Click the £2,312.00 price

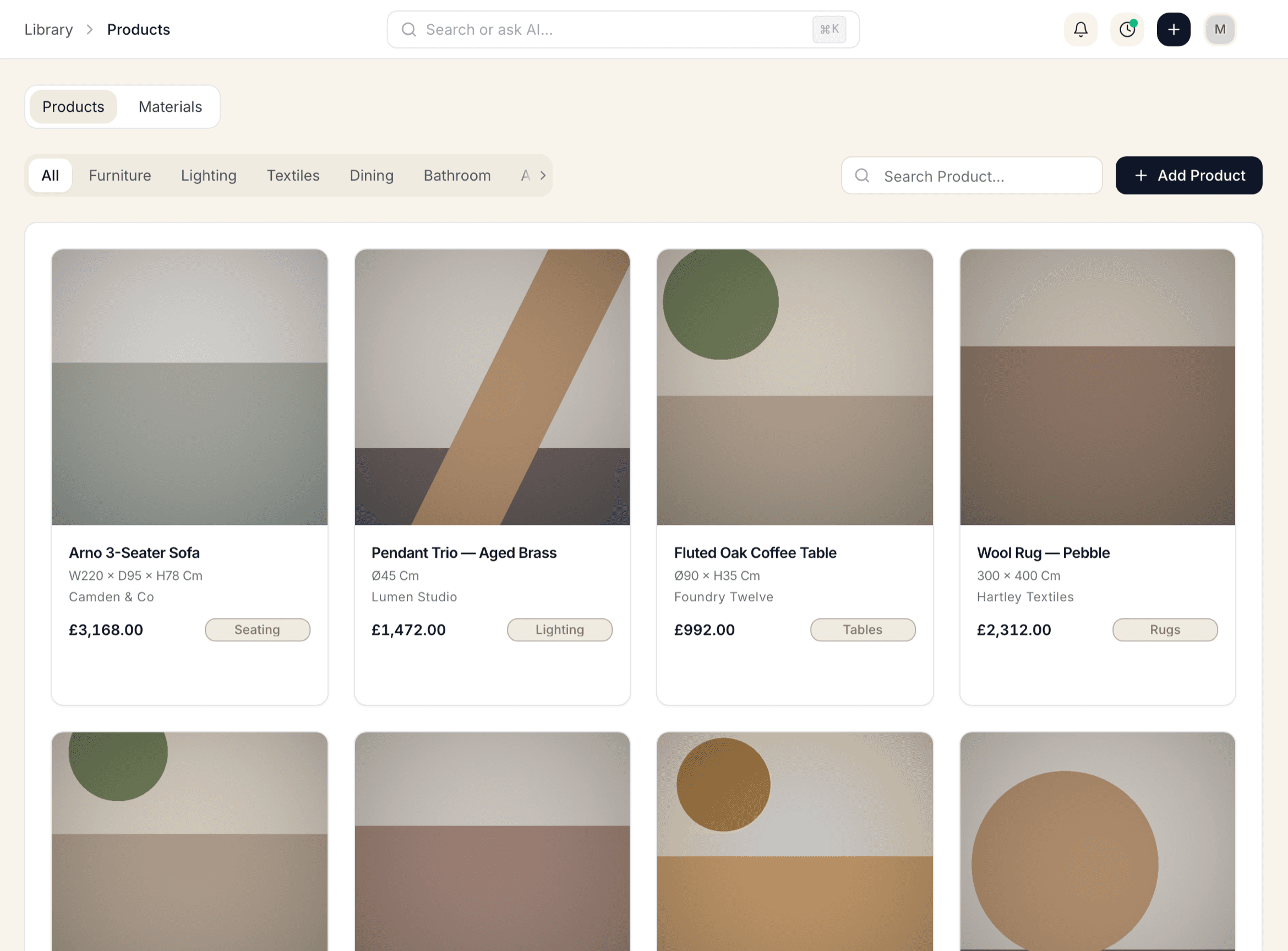[1014, 630]
